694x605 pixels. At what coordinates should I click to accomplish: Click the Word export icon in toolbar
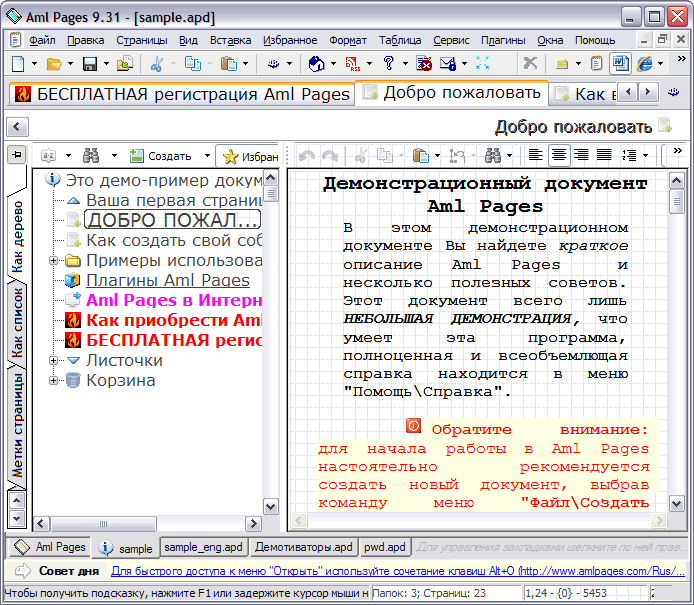click(x=620, y=64)
